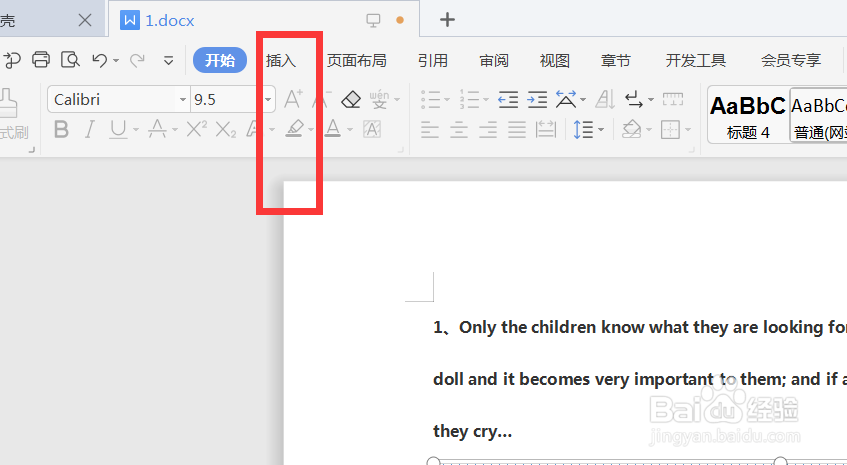Expand the bullet list style dropdown arrow
The height and width of the screenshot is (465, 847).
(447, 100)
